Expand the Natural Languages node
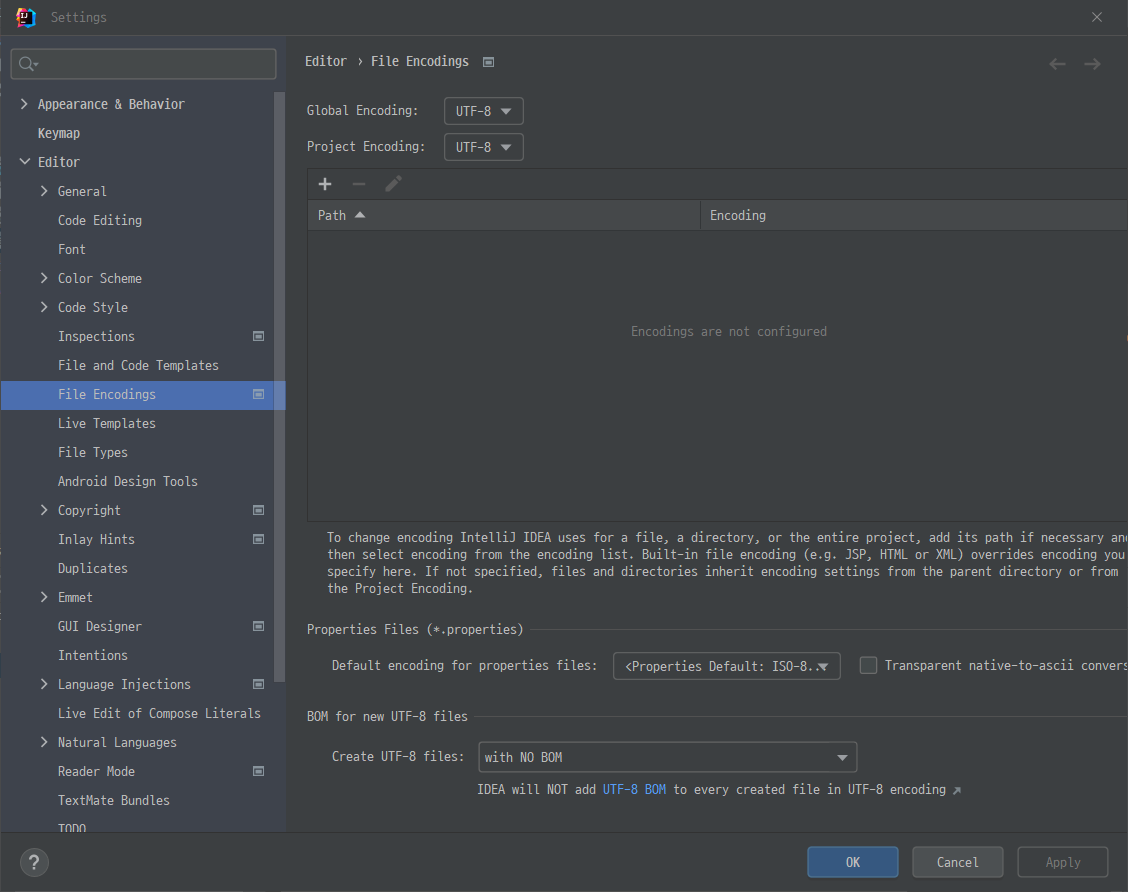Image resolution: width=1128 pixels, height=892 pixels. 44,742
